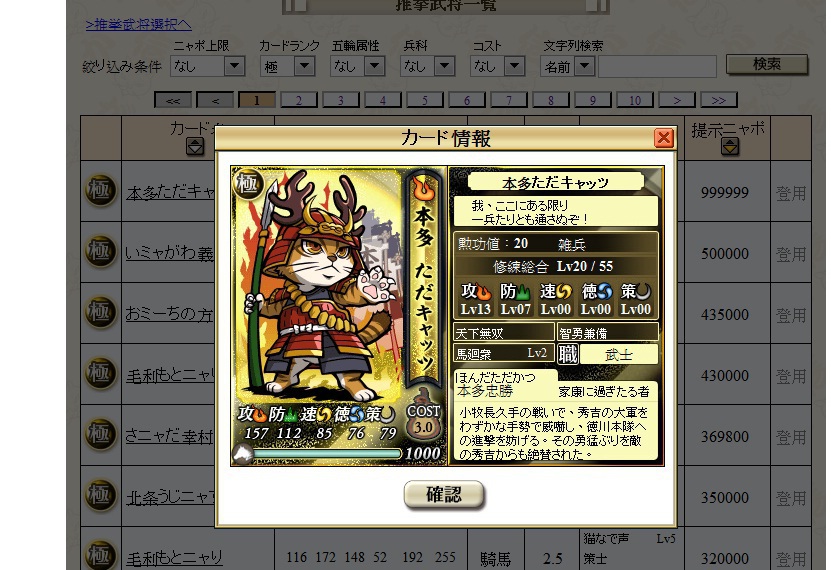Open the 名前 search type dropdown
Viewport: 831px width, 570px height.
567,66
